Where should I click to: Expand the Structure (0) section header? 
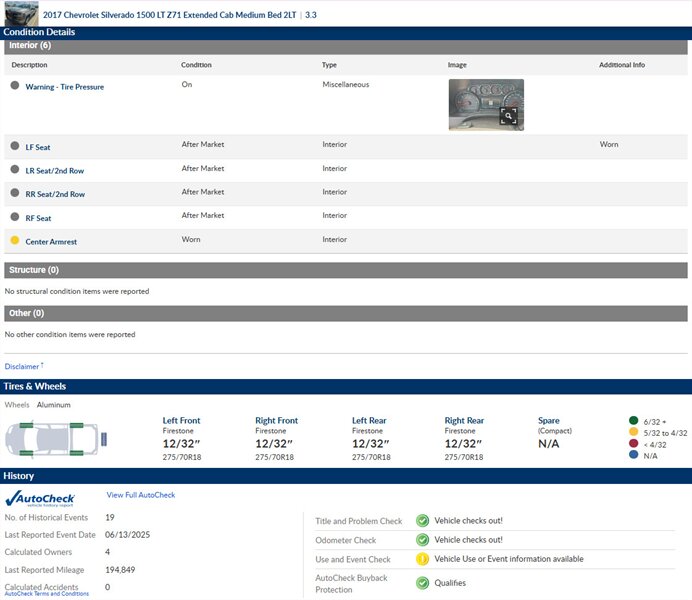(346, 270)
